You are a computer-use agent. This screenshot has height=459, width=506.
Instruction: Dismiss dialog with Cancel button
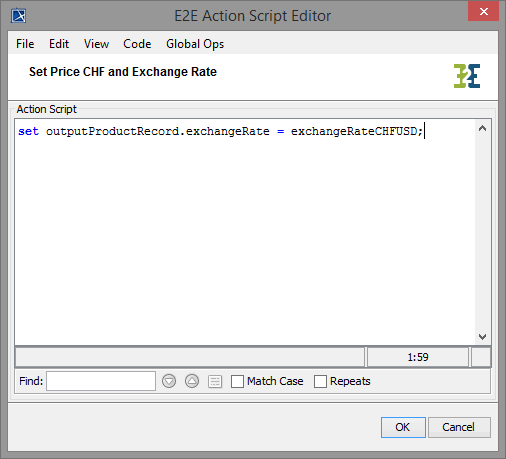click(x=459, y=427)
